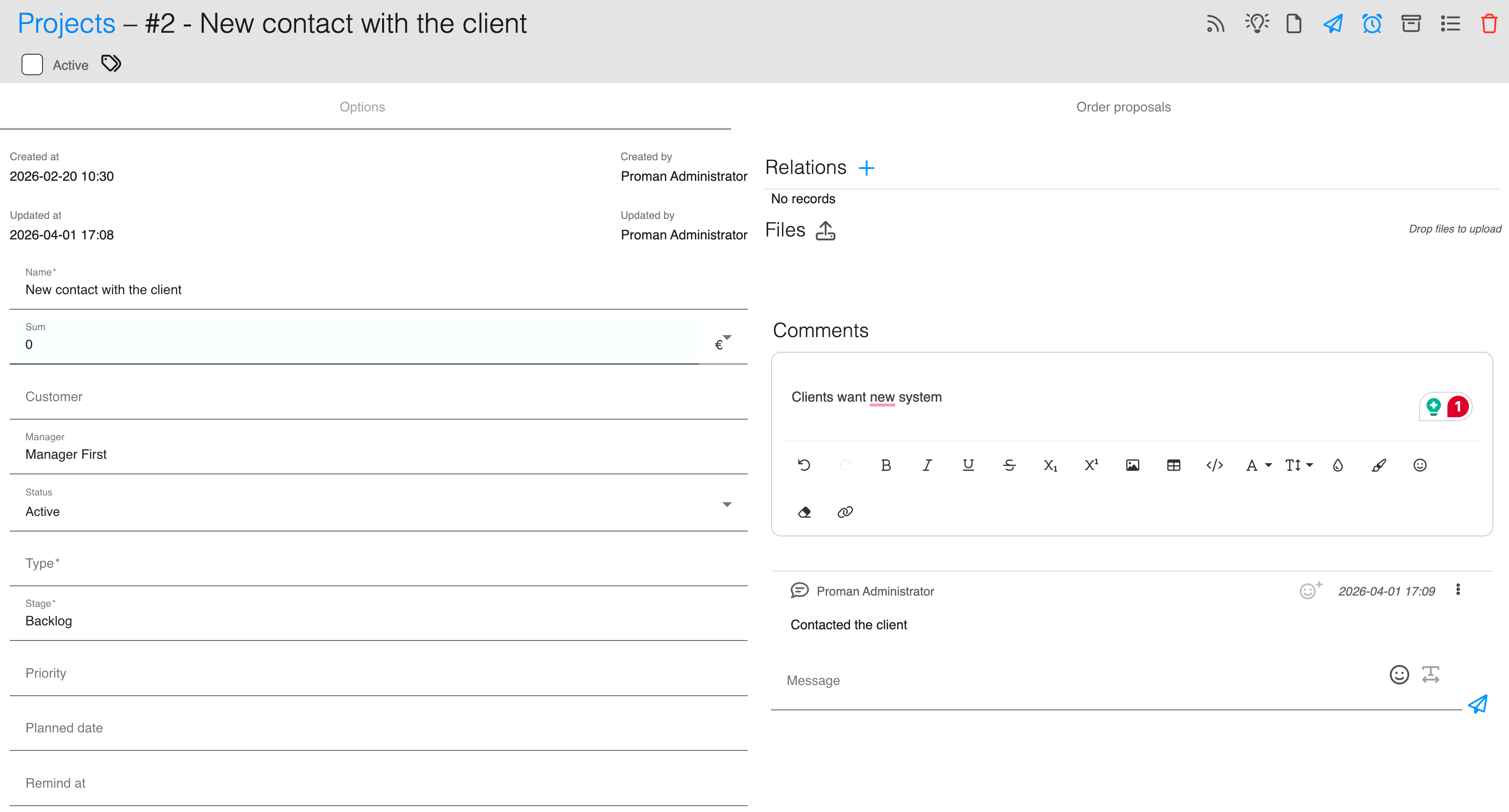Click the archive box icon

click(1411, 24)
